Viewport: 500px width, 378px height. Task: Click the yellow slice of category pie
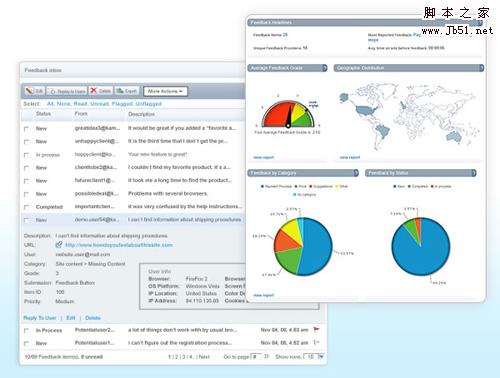coord(291,230)
